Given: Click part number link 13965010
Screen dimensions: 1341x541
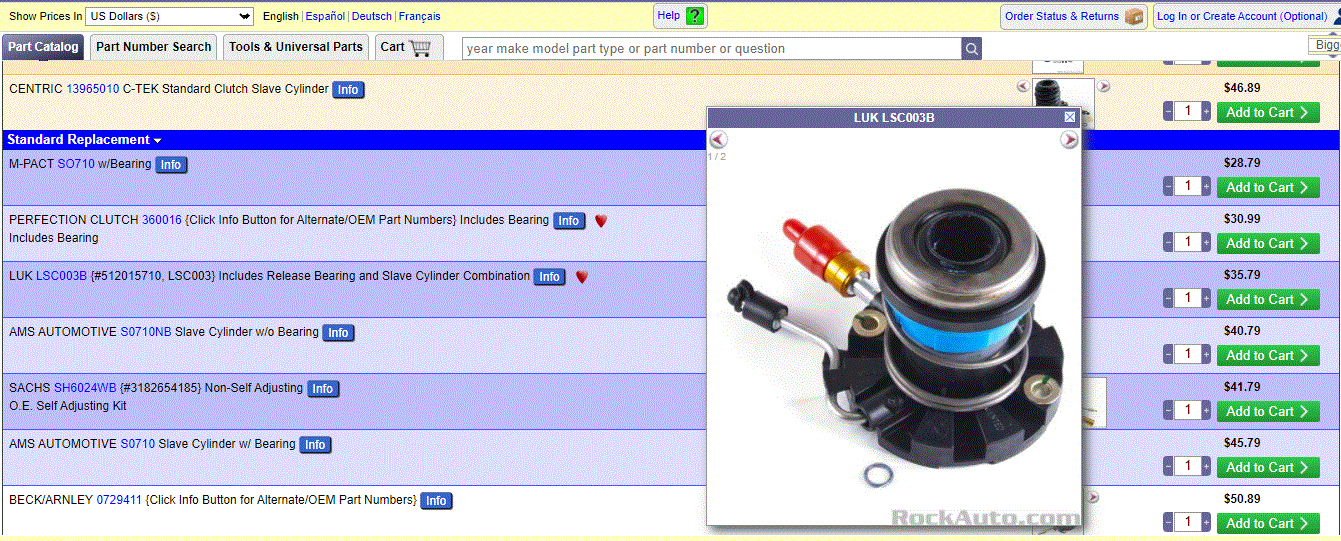Looking at the screenshot, I should click(x=93, y=89).
